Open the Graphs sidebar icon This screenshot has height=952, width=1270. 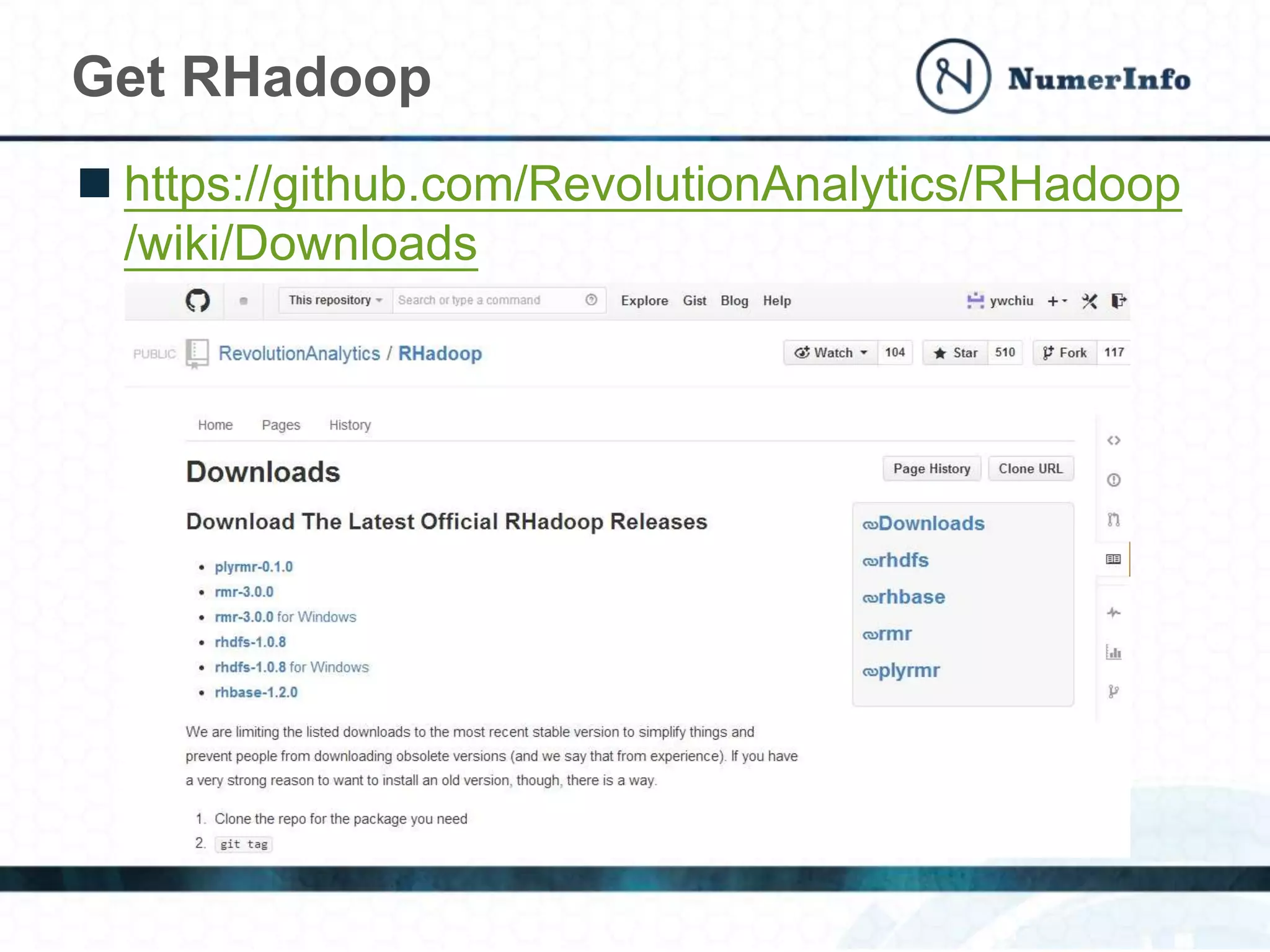click(x=1114, y=652)
